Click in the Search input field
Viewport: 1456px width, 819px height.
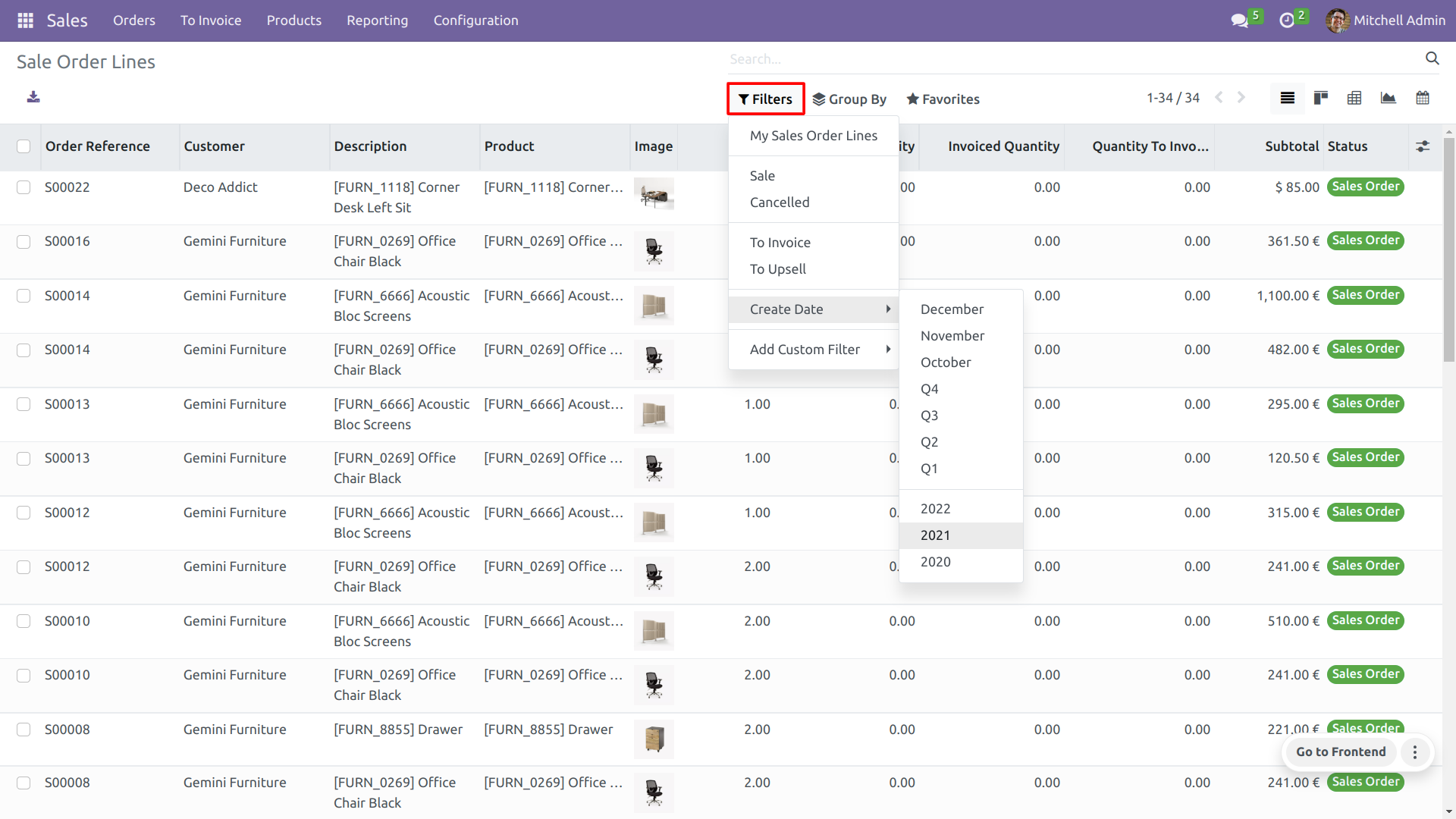[1062, 59]
